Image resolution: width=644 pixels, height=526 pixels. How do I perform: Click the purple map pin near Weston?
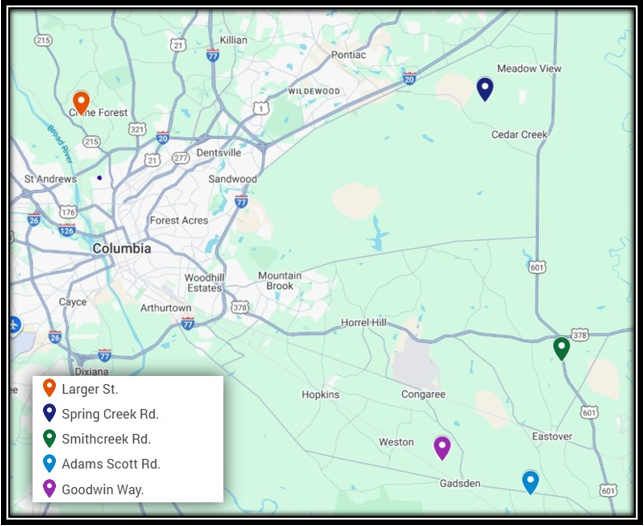tap(441, 447)
